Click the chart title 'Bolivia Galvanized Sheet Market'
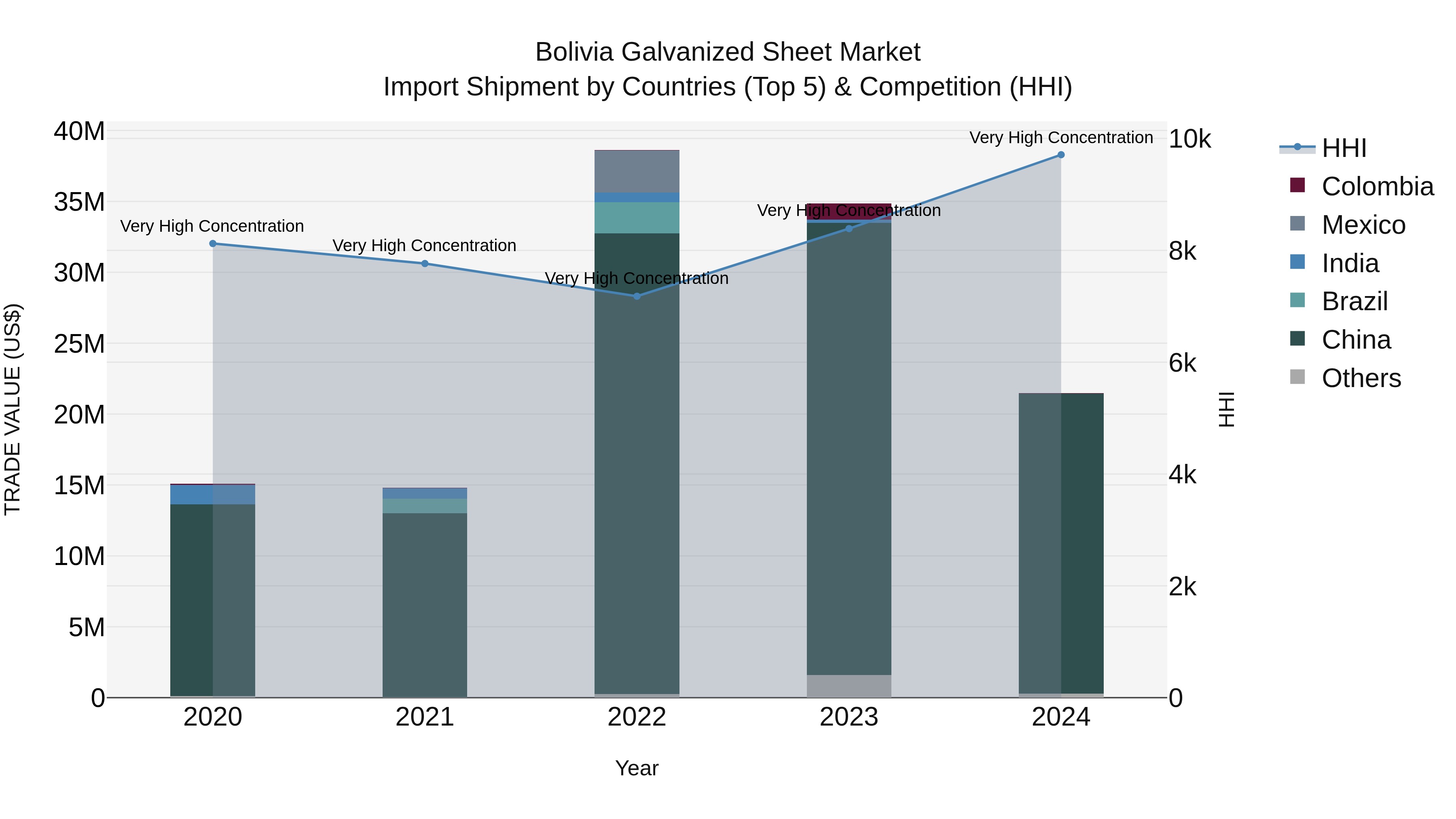The height and width of the screenshot is (819, 1456). pos(728,52)
